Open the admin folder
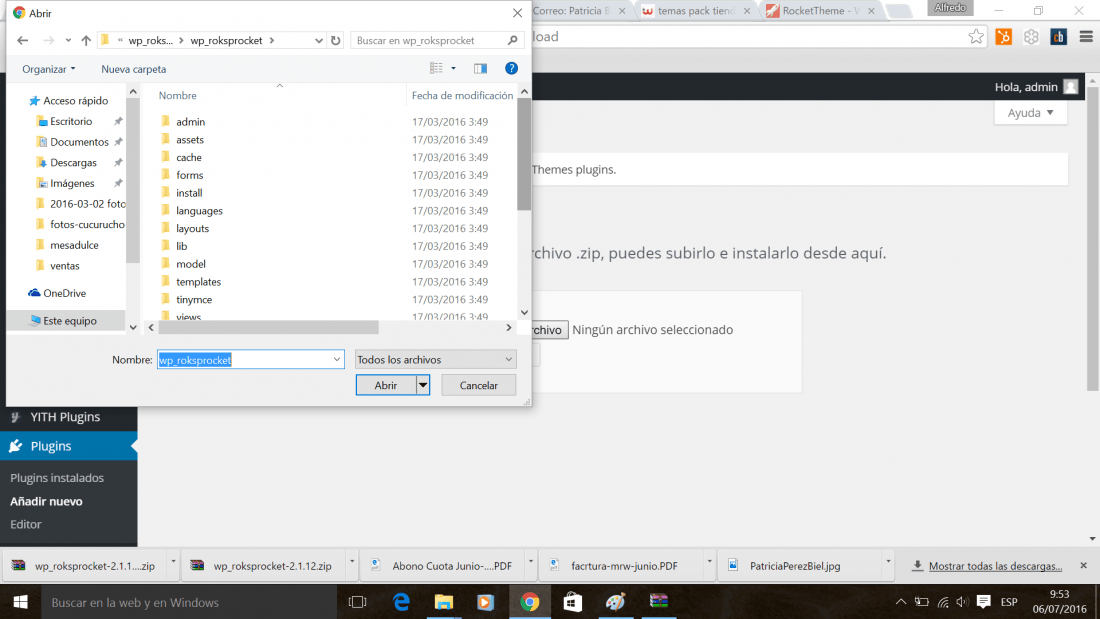 tap(190, 121)
